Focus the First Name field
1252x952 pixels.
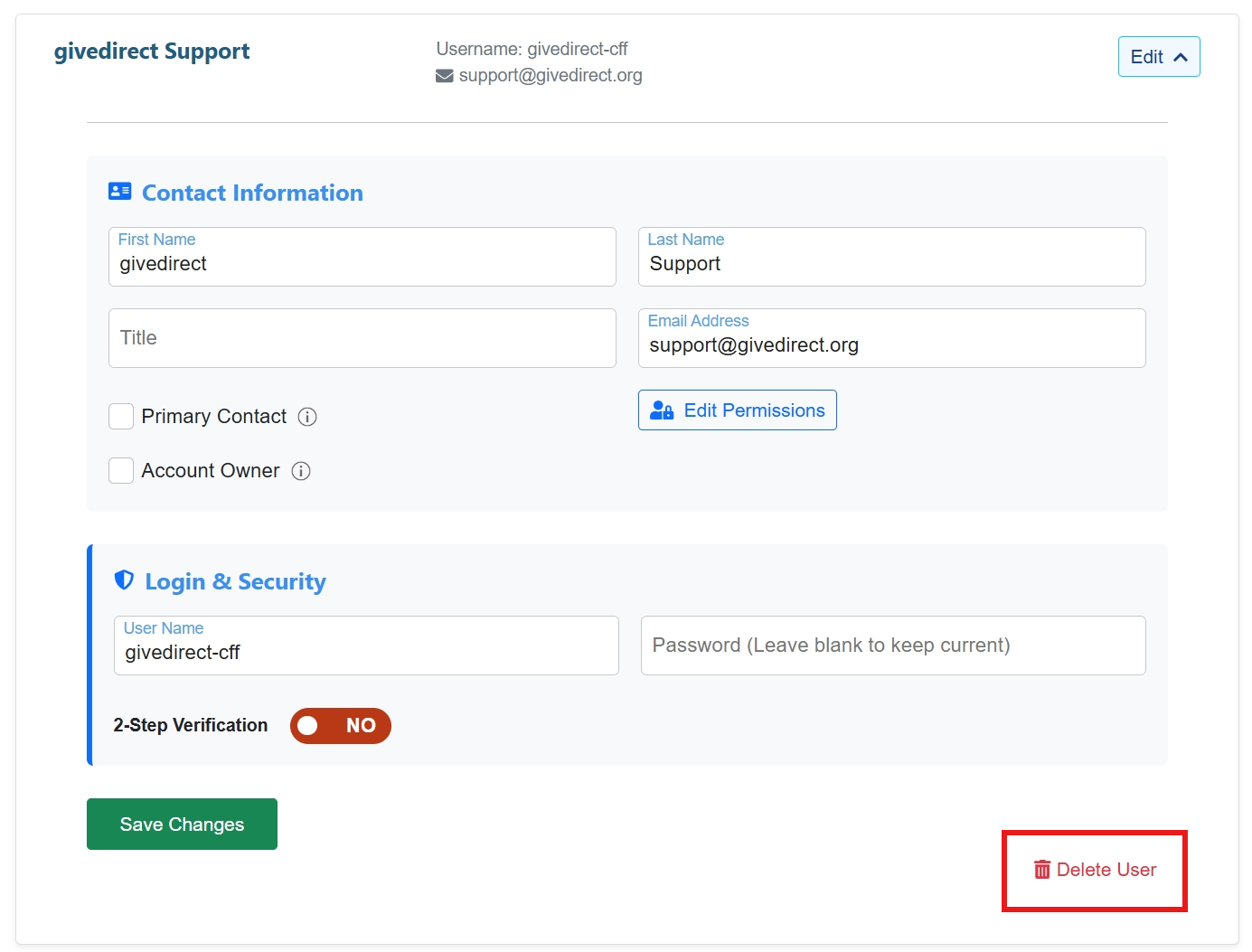[x=362, y=257]
